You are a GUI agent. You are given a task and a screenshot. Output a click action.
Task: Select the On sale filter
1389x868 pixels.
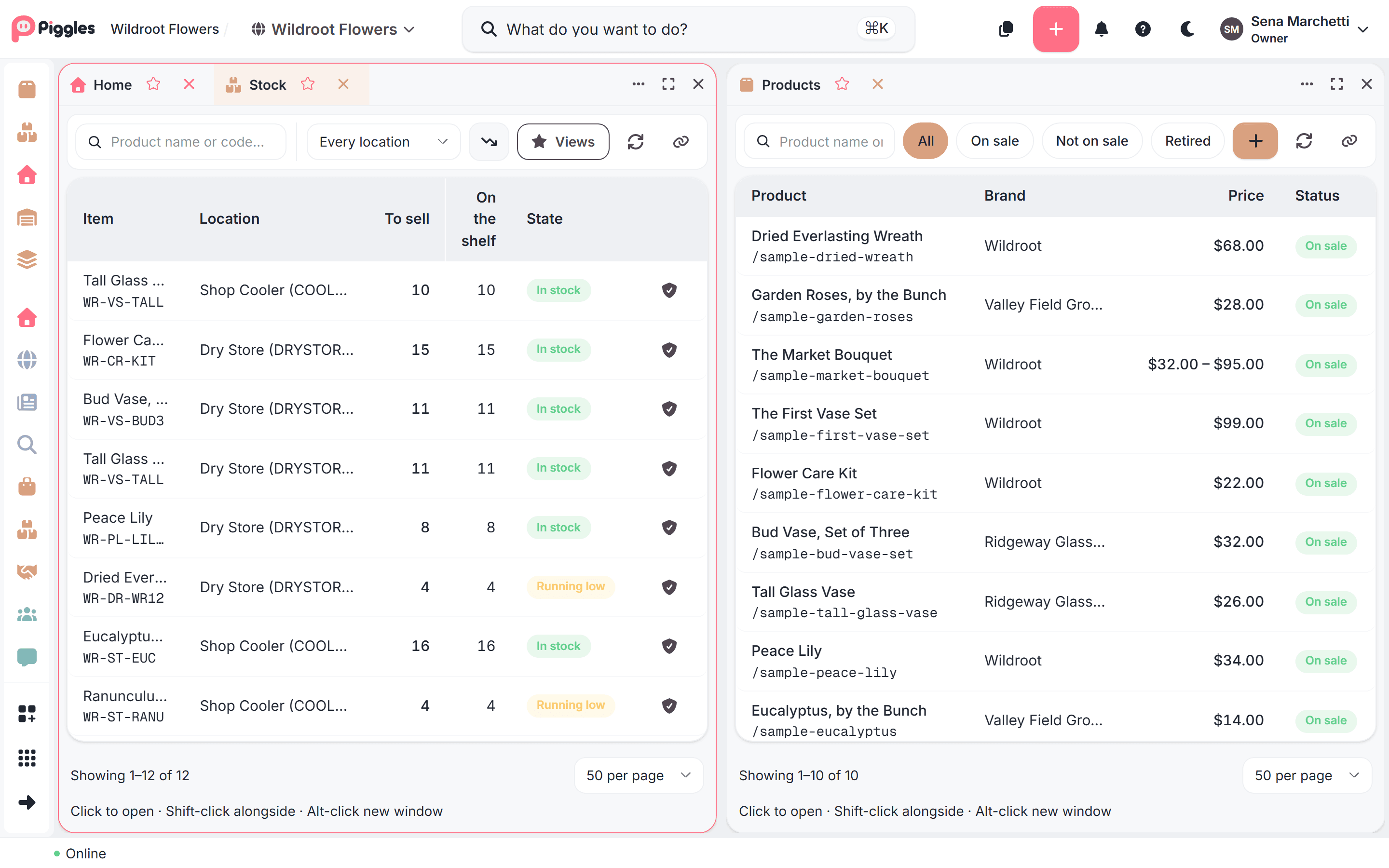tap(994, 141)
